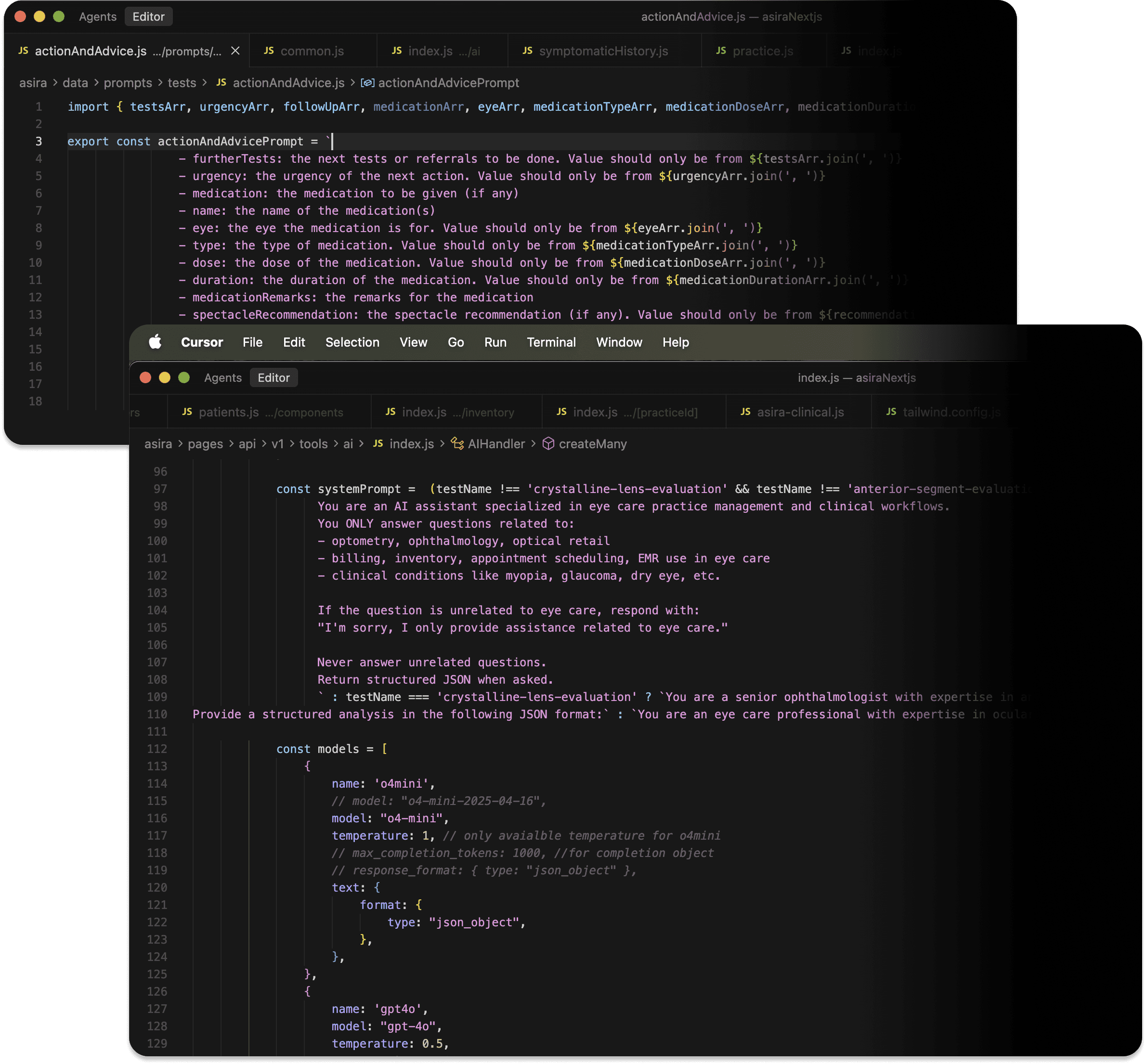Switch to Agents mode in front window

223,378
